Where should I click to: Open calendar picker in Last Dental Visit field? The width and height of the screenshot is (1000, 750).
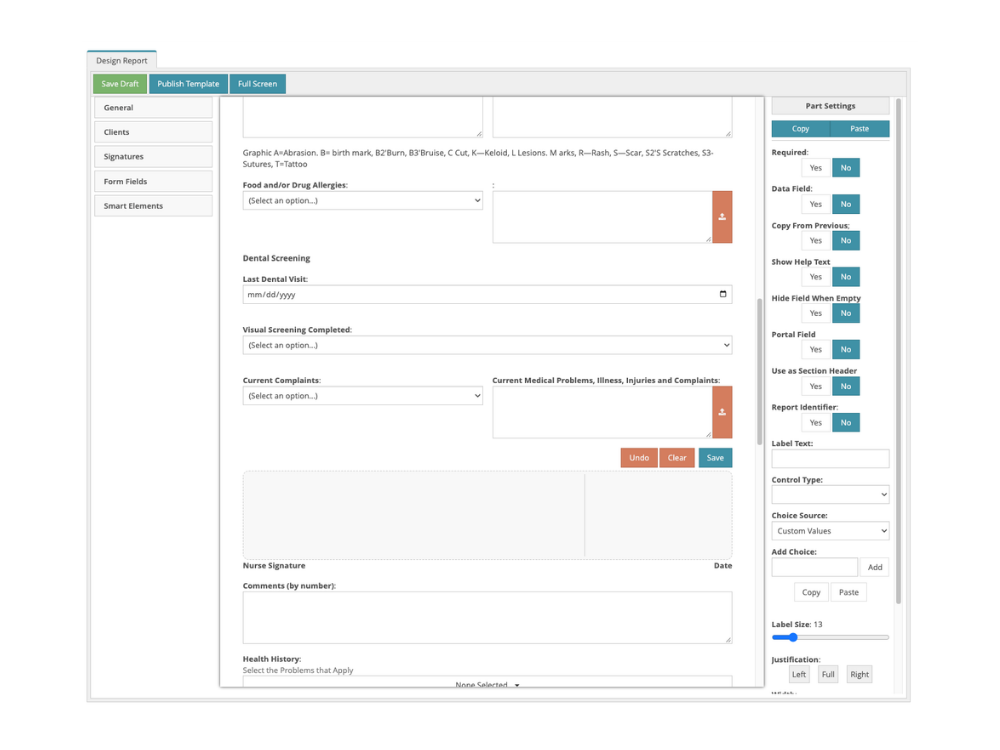(x=723, y=294)
